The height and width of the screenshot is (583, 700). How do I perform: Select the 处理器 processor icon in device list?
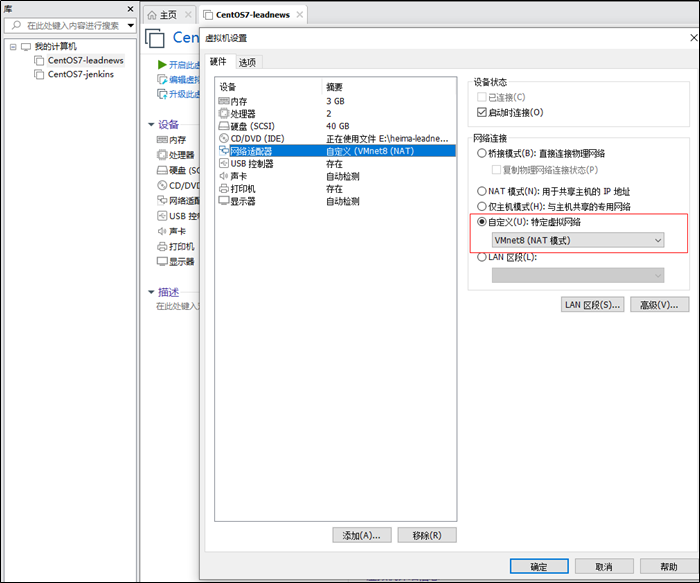tap(224, 113)
